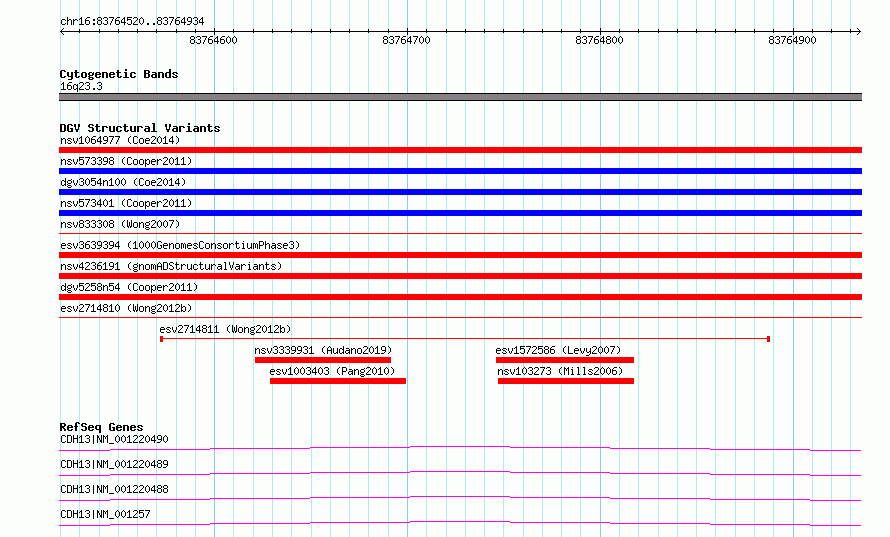Viewport: 890px width, 537px height.
Task: Select the blue bar under nsv573398
Action: (460, 171)
